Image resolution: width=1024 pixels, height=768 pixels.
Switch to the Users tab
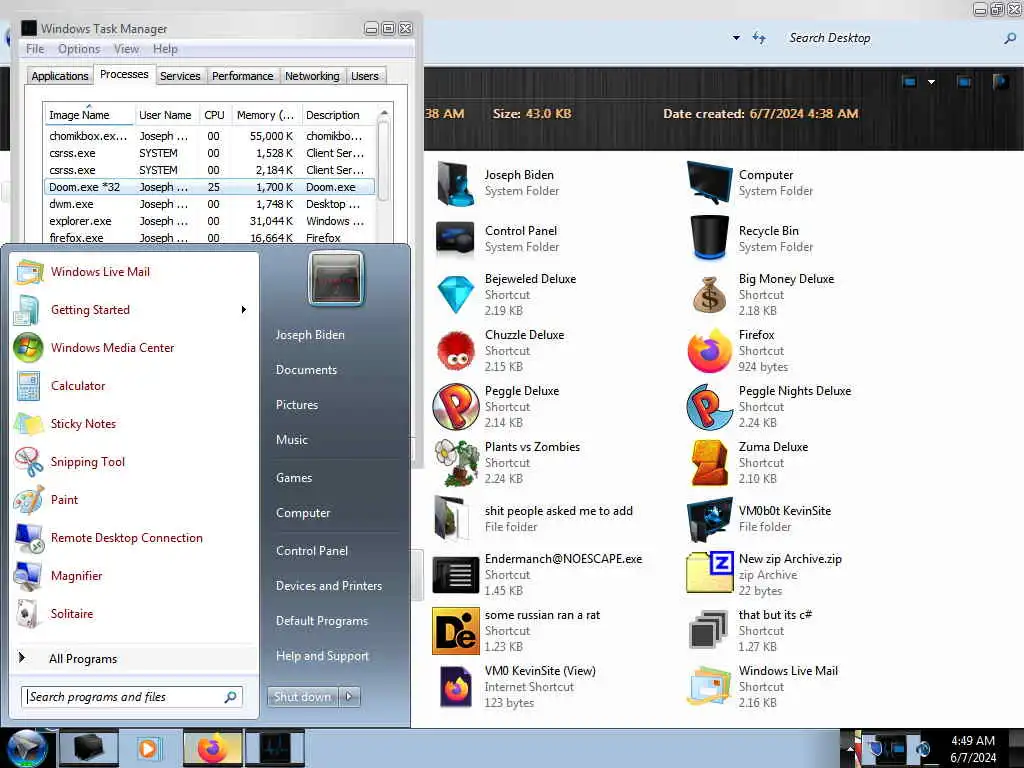coord(364,76)
